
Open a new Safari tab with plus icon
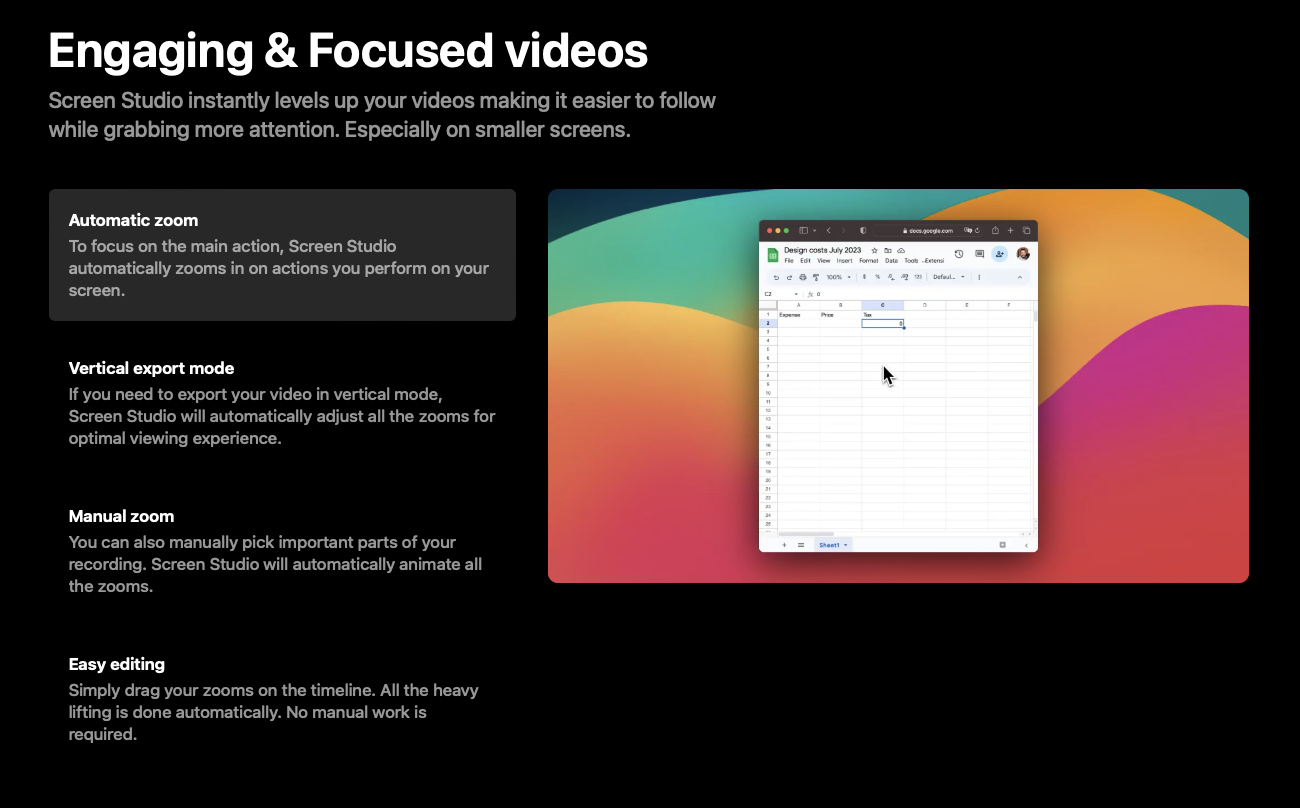pos(1010,230)
